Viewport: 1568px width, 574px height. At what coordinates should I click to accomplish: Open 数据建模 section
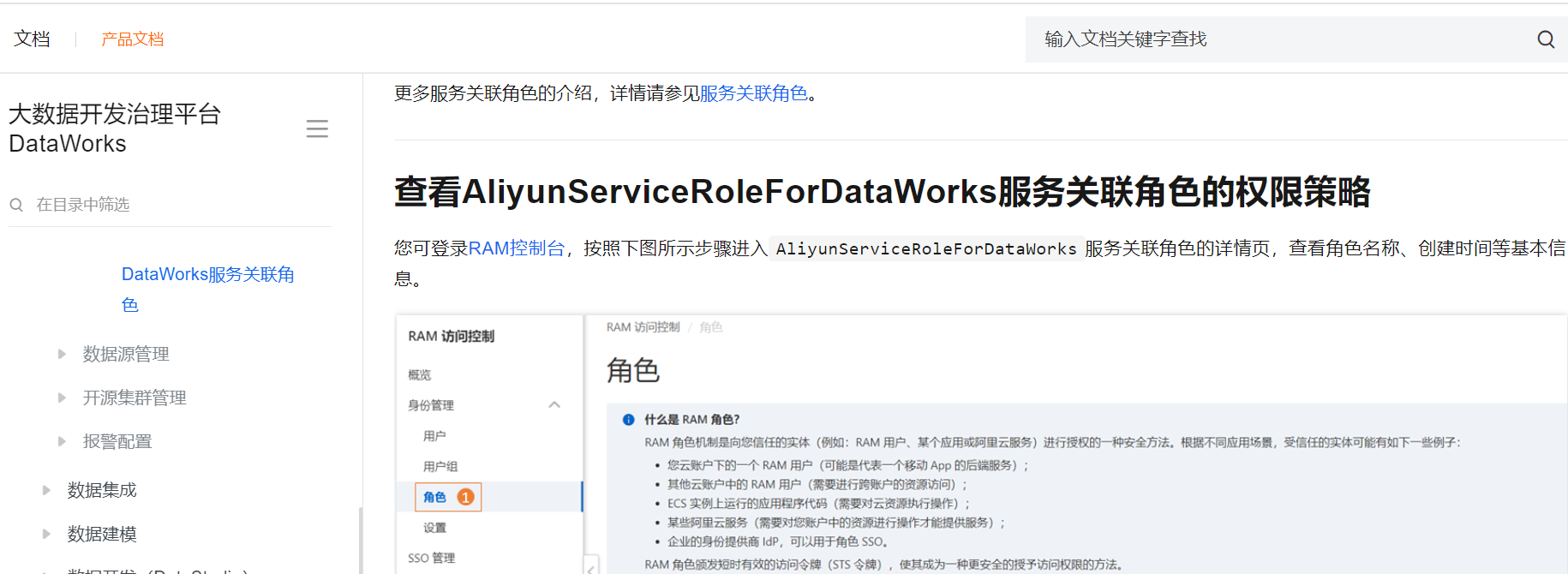pyautogui.click(x=102, y=534)
